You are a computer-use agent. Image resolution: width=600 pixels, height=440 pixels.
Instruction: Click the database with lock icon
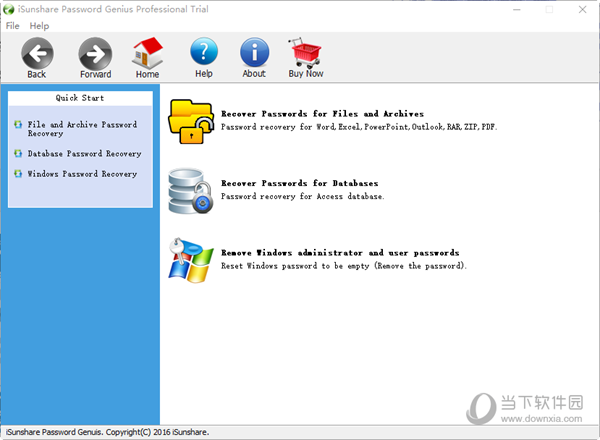point(191,191)
